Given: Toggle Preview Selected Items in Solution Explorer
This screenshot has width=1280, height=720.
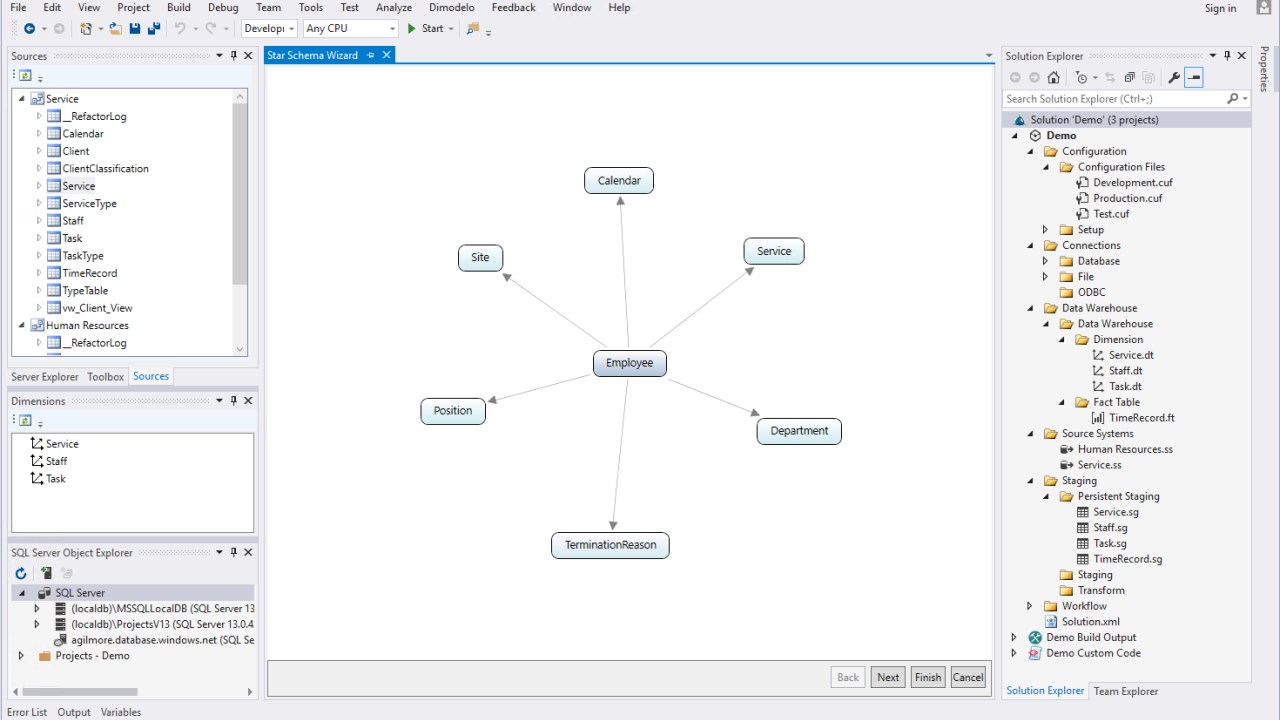Looking at the screenshot, I should click(x=1194, y=77).
